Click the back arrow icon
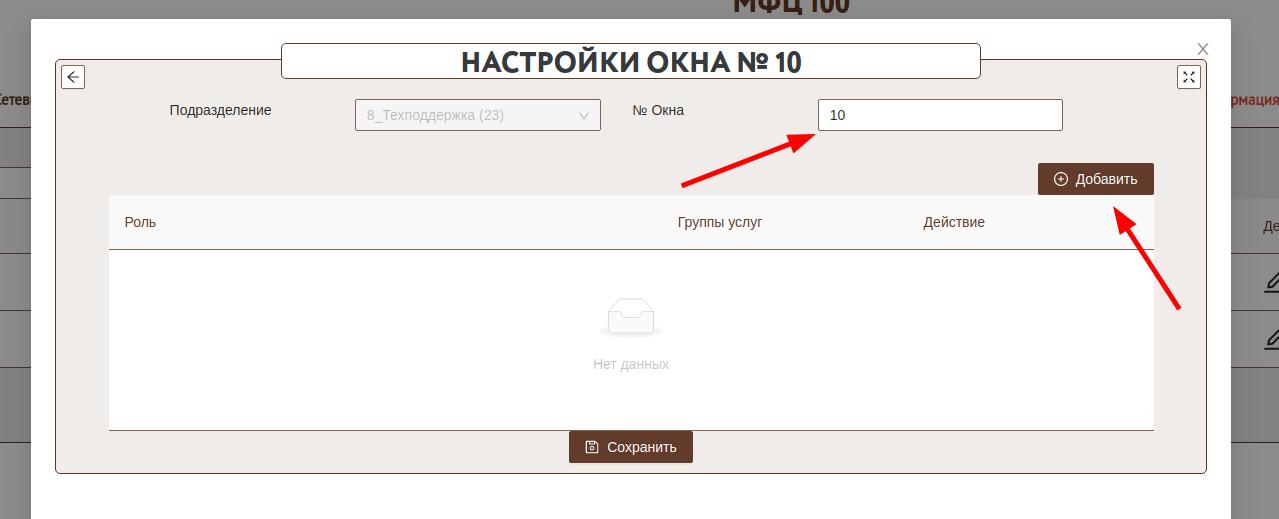The height and width of the screenshot is (519, 1279). 73,77
